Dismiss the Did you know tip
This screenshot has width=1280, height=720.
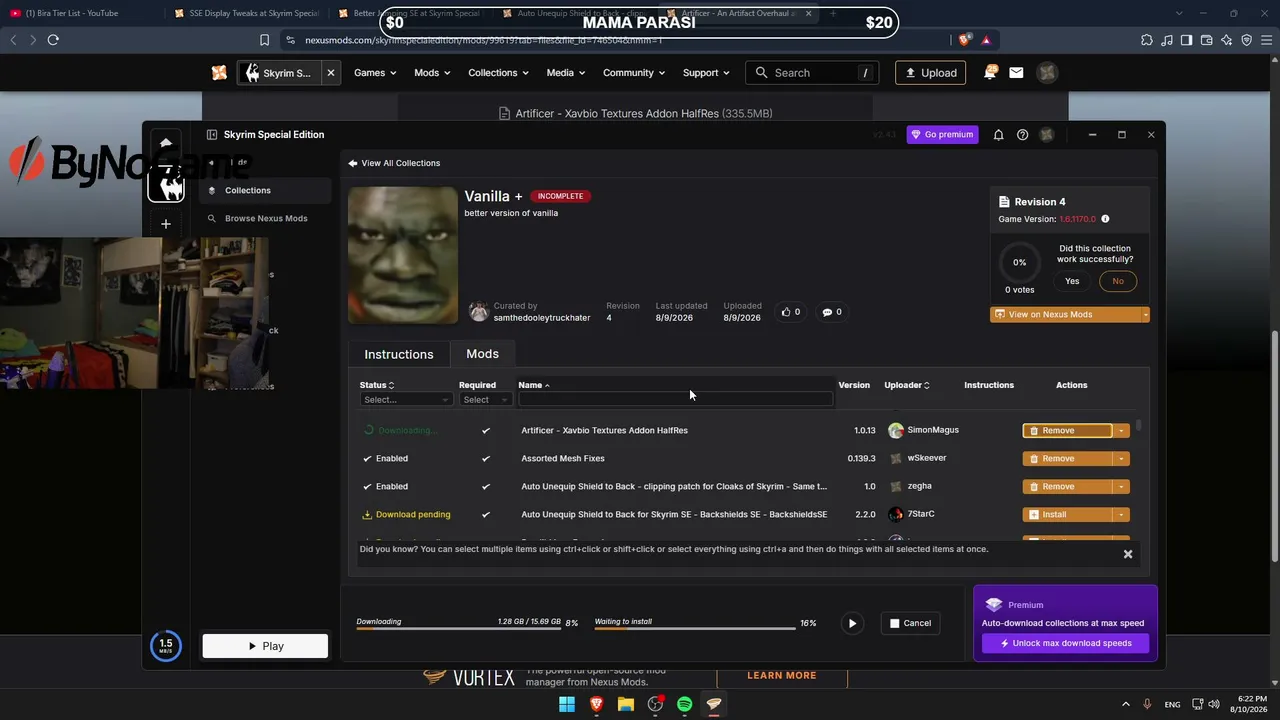click(x=1128, y=554)
